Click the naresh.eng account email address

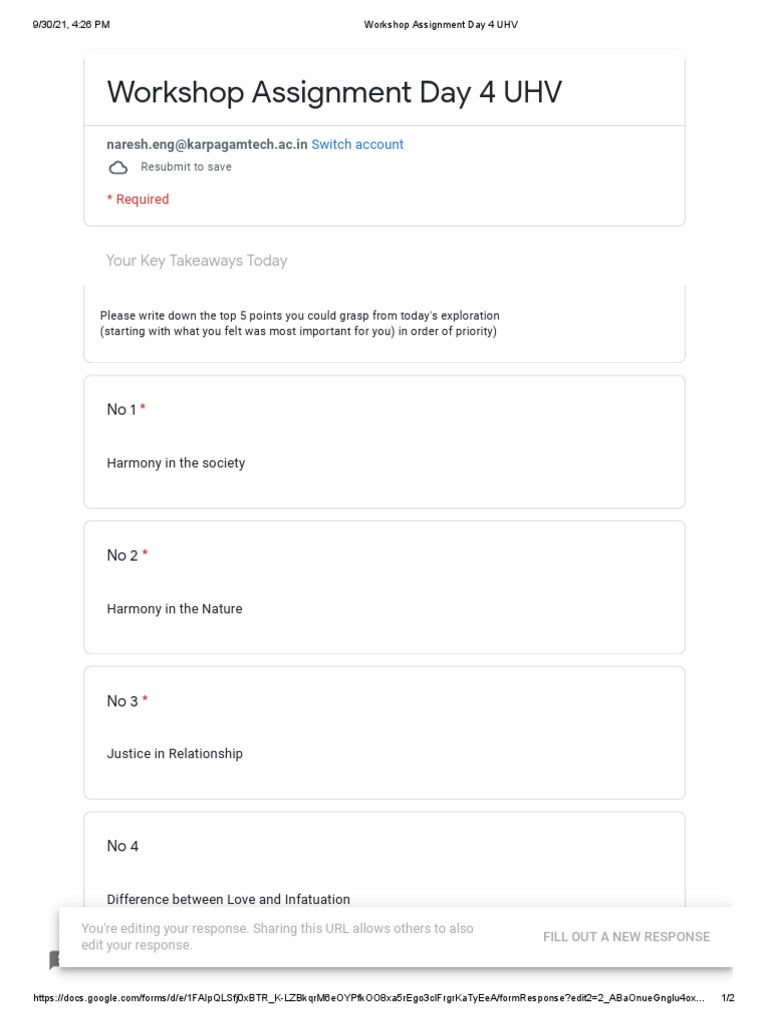pyautogui.click(x=207, y=145)
